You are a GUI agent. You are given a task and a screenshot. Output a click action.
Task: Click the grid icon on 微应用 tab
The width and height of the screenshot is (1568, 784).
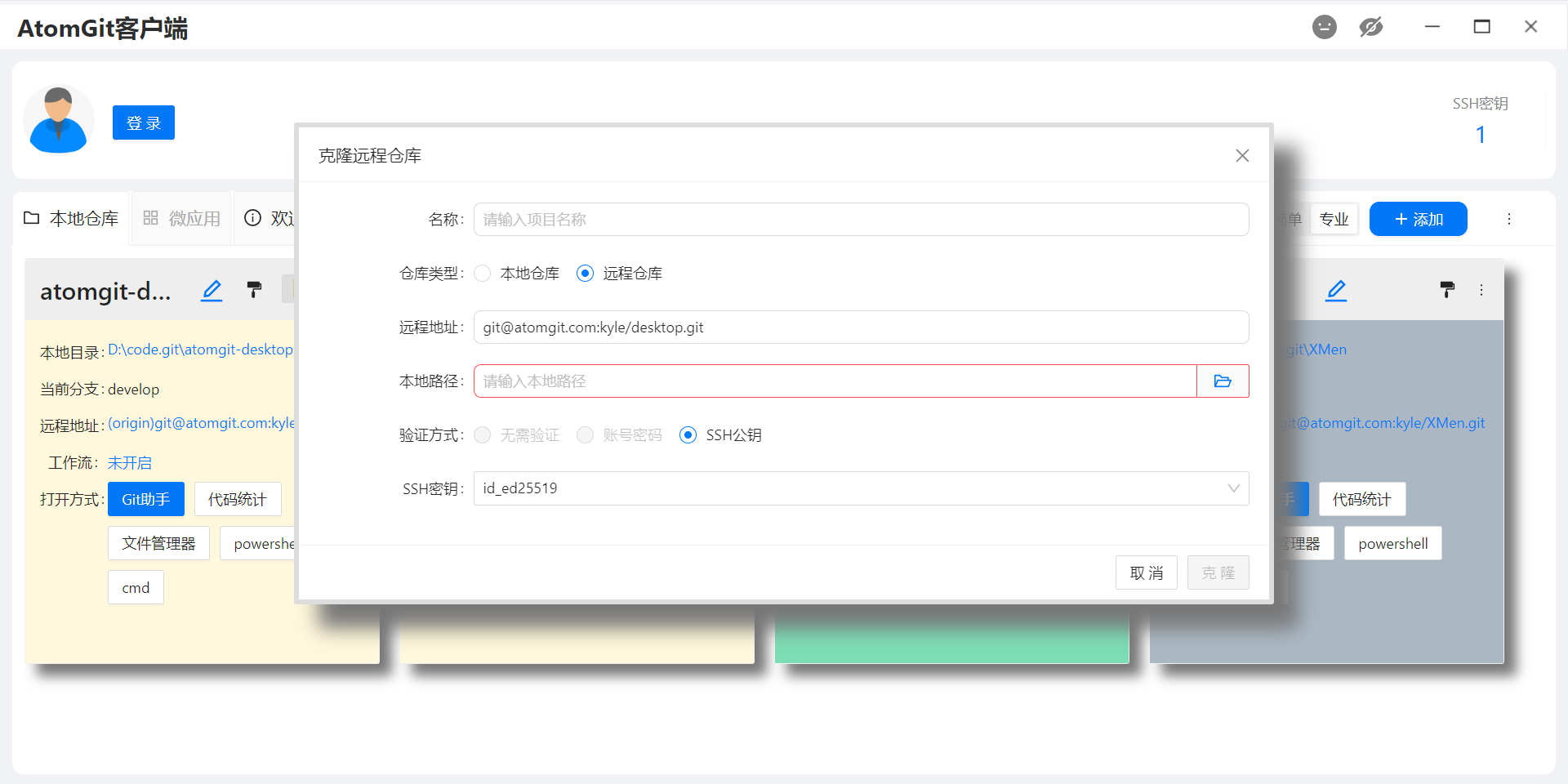point(150,218)
